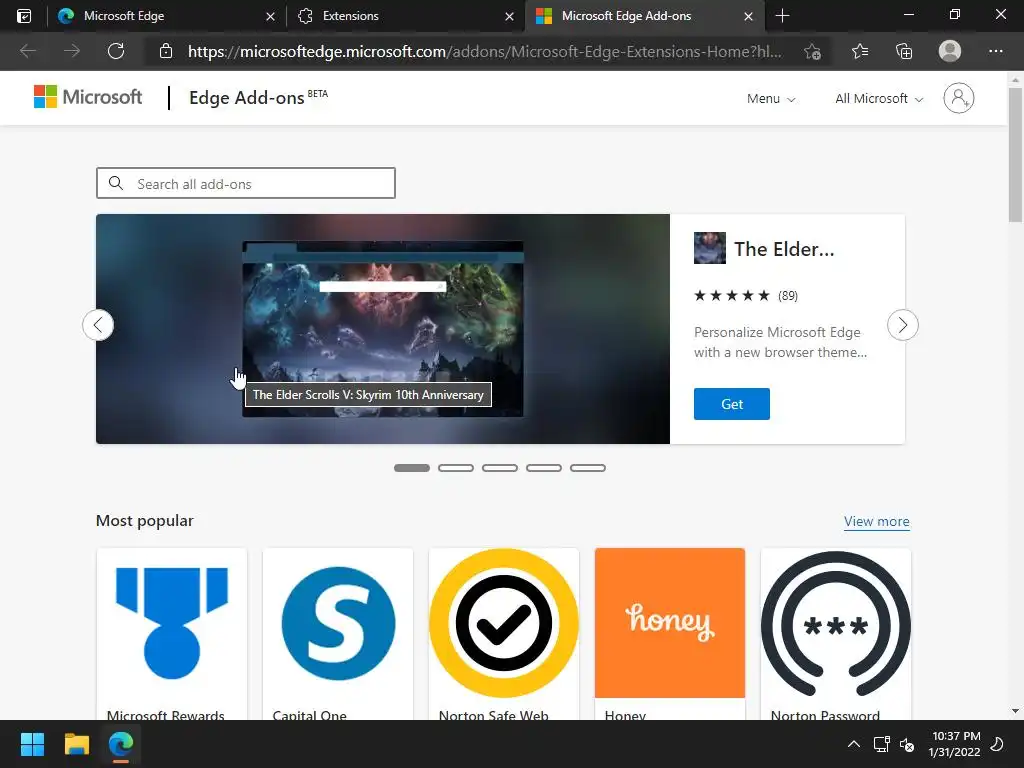Open File Explorer from taskbar
The image size is (1024, 768).
[76, 744]
